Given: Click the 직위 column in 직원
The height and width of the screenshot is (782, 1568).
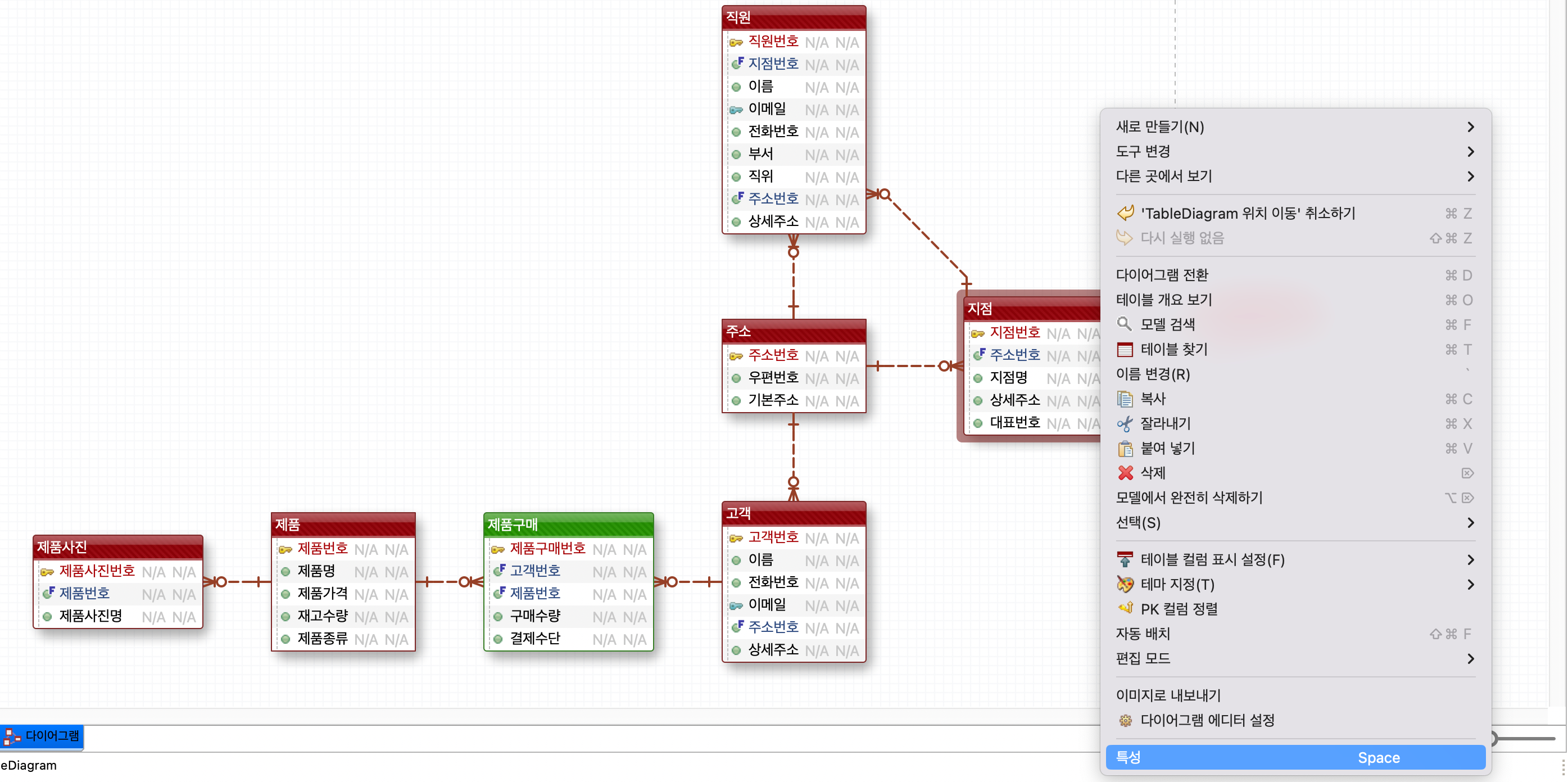Looking at the screenshot, I should click(794, 177).
